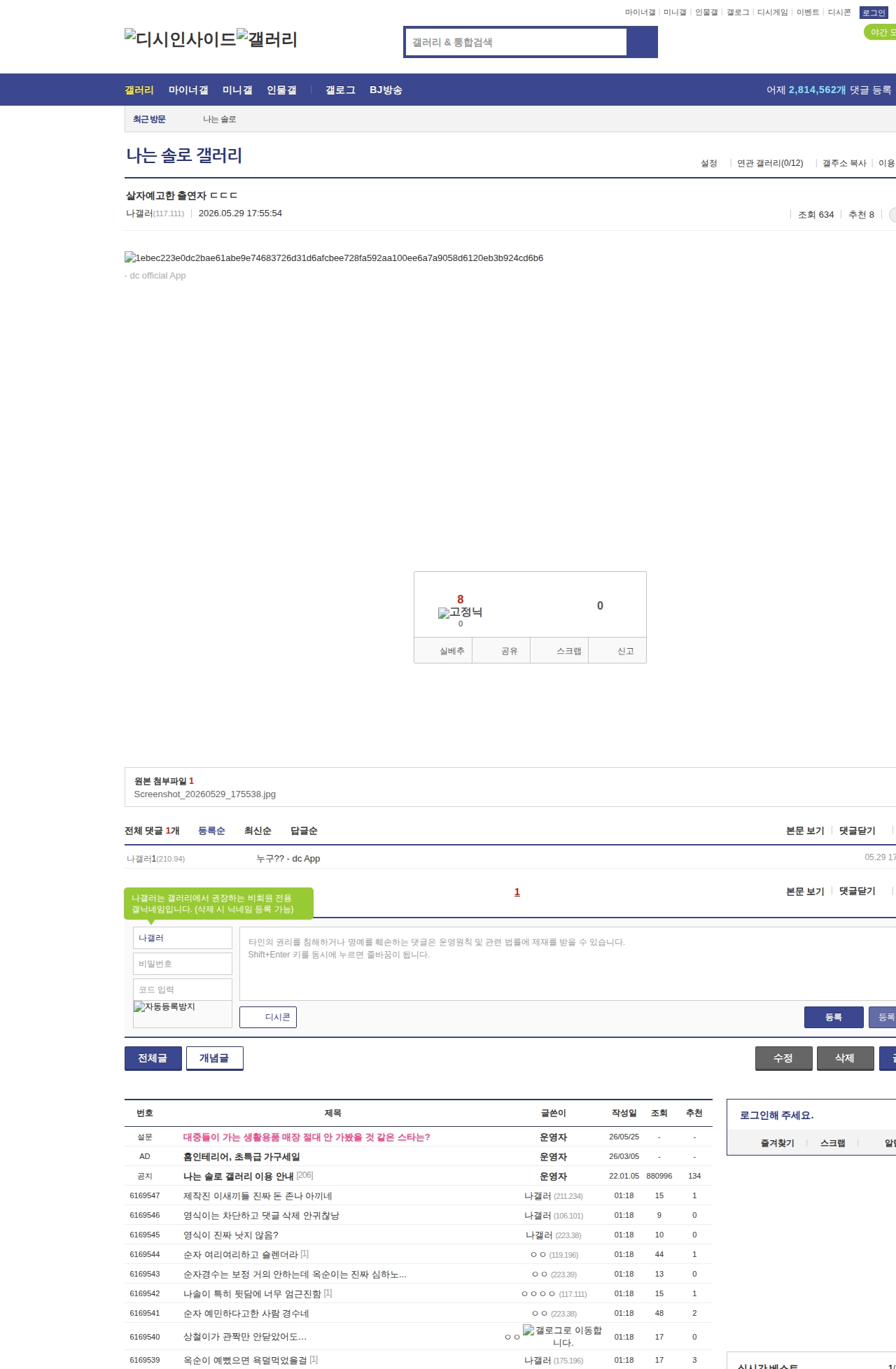The width and height of the screenshot is (896, 1369).
Task: Click the 로그인해 주세요. link in the sidebar
Action: [776, 1116]
